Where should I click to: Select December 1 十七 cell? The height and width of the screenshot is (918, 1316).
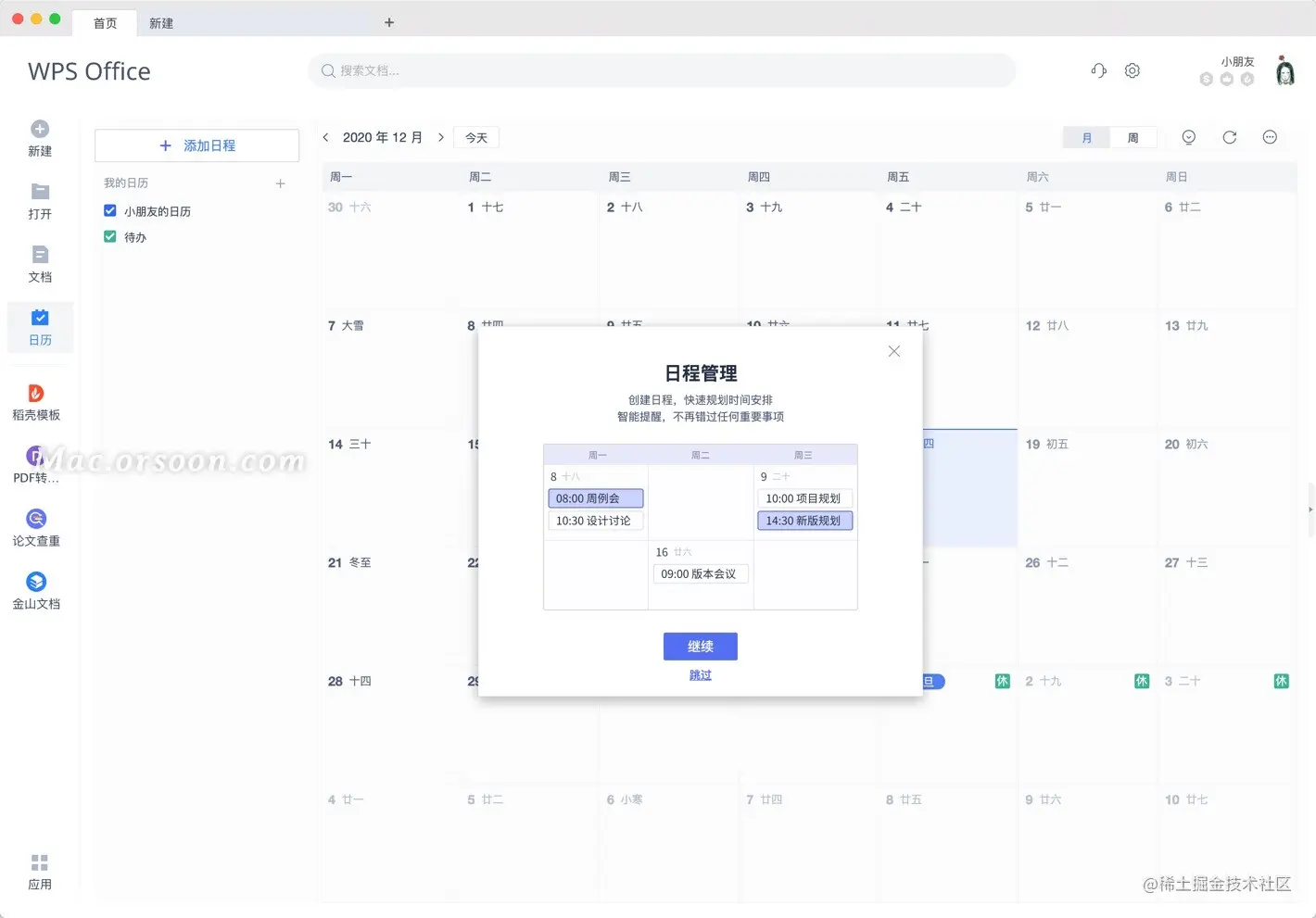[x=529, y=250]
